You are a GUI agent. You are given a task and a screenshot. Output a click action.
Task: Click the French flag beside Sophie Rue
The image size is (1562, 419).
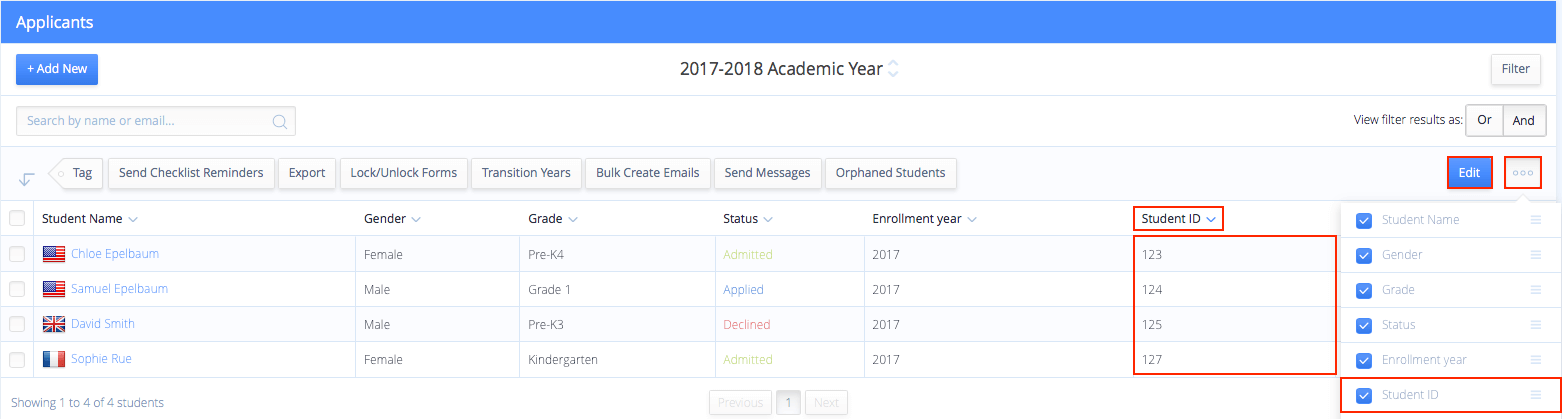tap(54, 359)
